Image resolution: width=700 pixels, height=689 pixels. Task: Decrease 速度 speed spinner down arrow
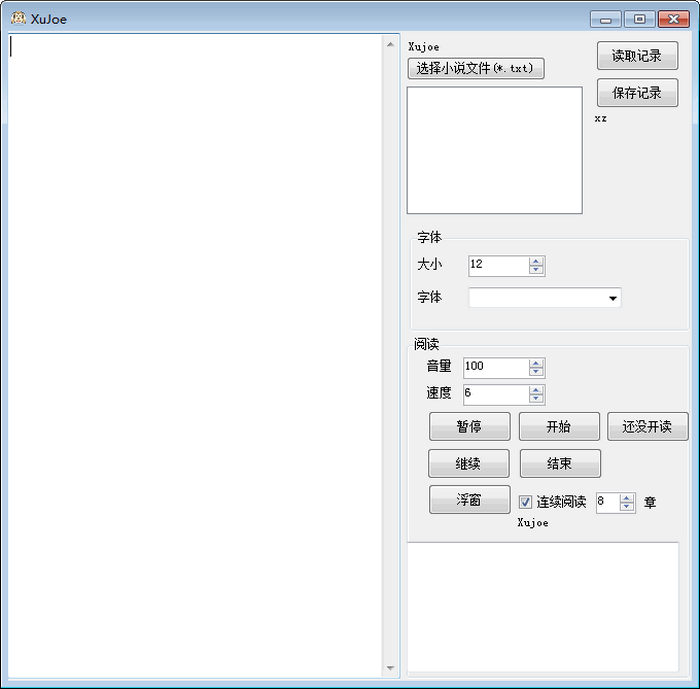(536, 398)
